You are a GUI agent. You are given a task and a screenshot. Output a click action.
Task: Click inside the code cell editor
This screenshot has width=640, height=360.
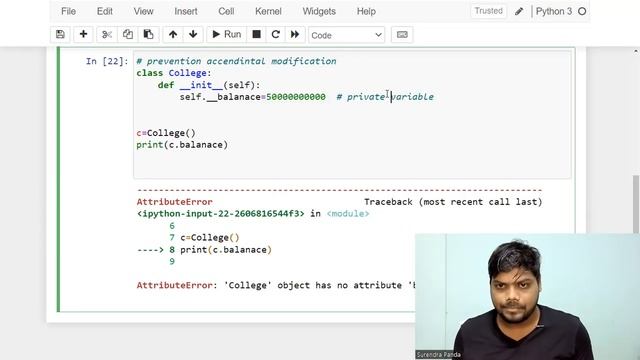(x=352, y=114)
